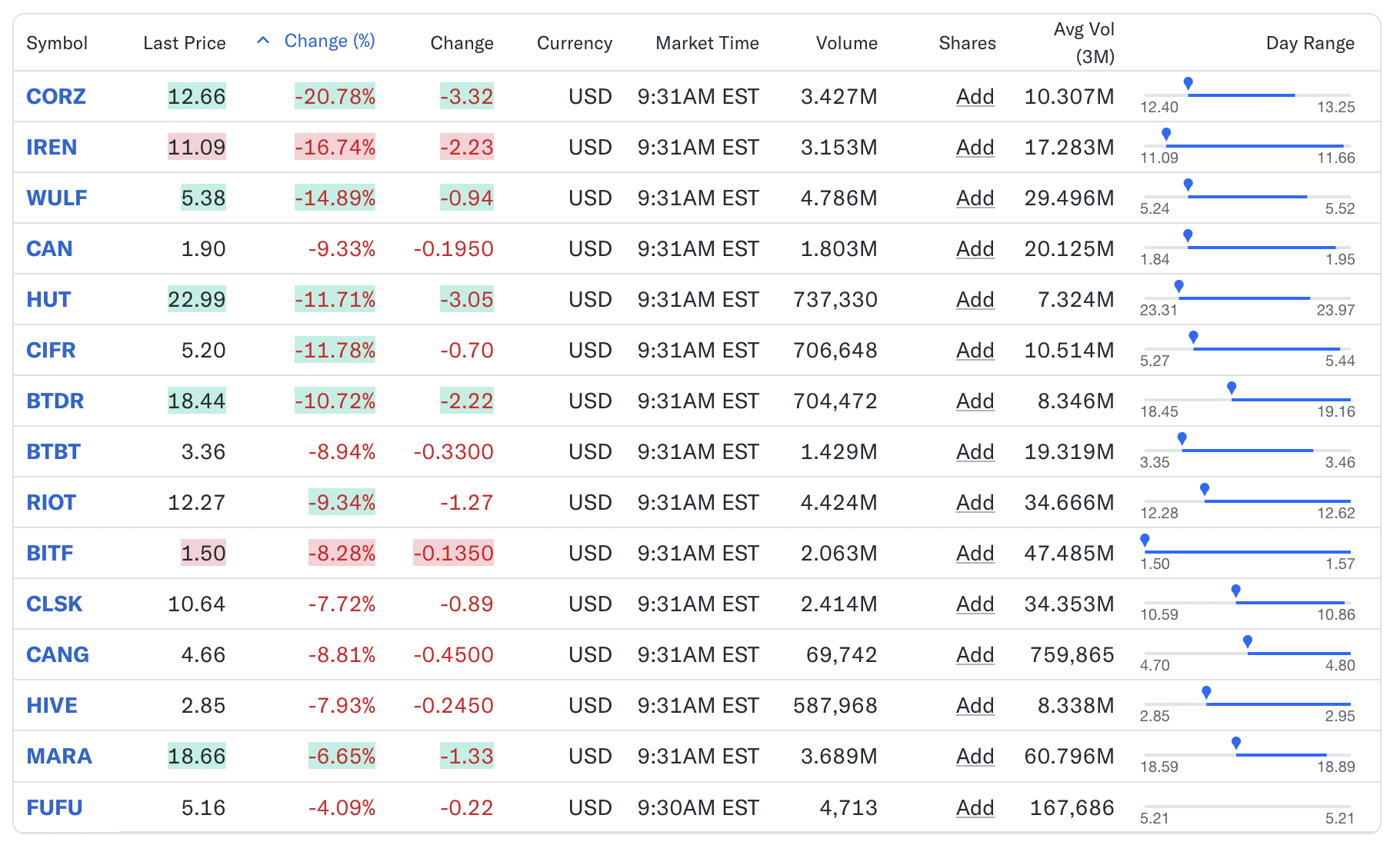Viewport: 1400px width, 855px height.
Task: Sort table by Change (%) column header
Action: tap(329, 41)
